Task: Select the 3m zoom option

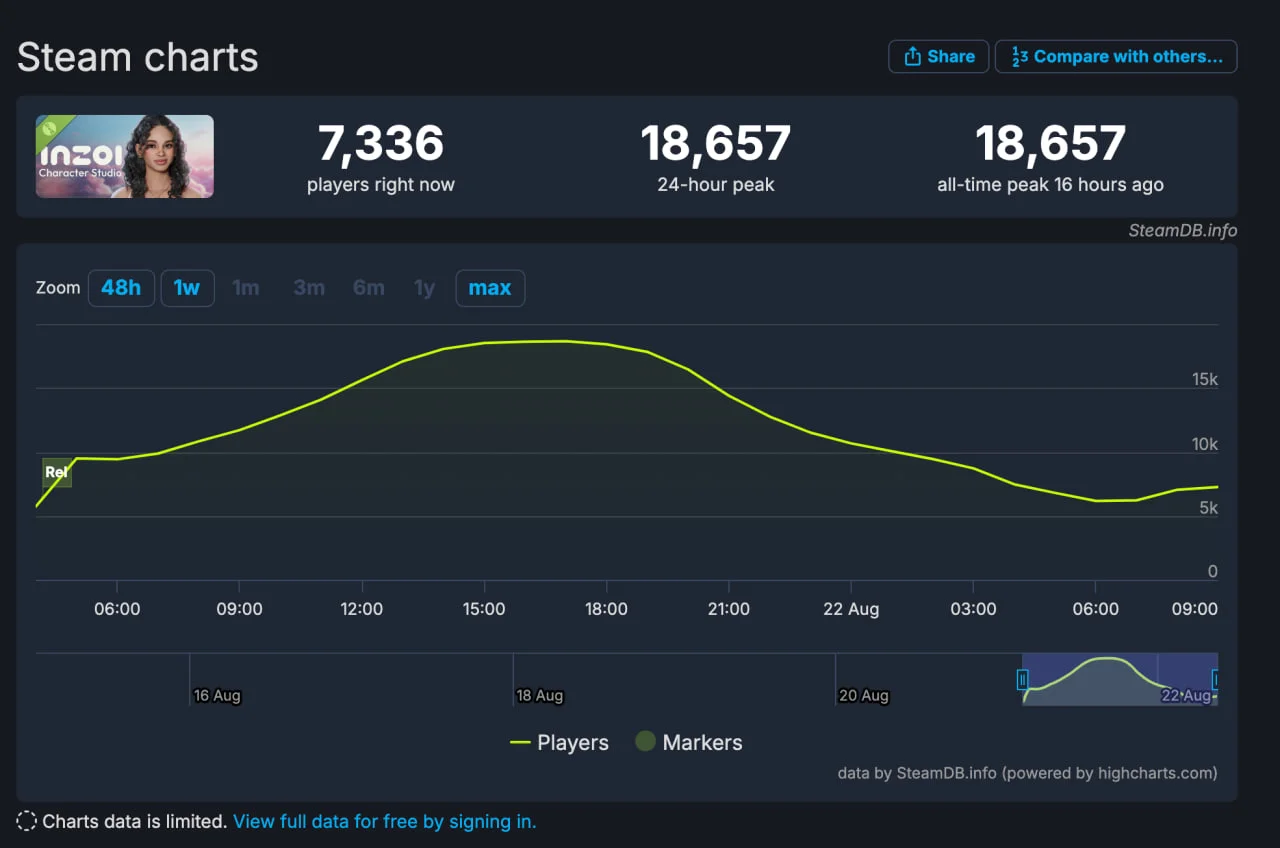Action: pos(309,288)
